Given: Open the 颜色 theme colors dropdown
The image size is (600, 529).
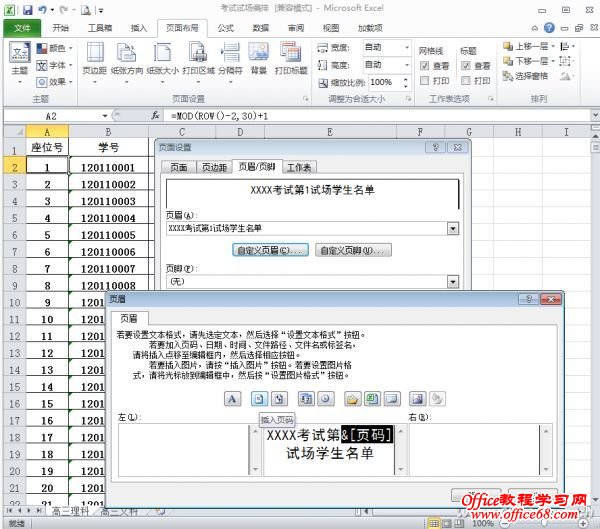Looking at the screenshot, I should point(54,48).
